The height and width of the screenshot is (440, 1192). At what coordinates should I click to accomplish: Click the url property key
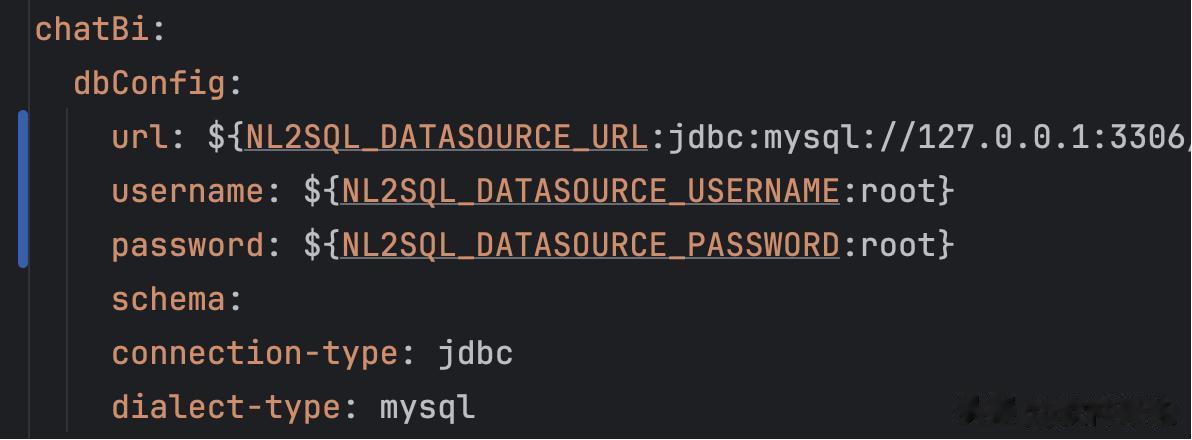click(x=140, y=137)
